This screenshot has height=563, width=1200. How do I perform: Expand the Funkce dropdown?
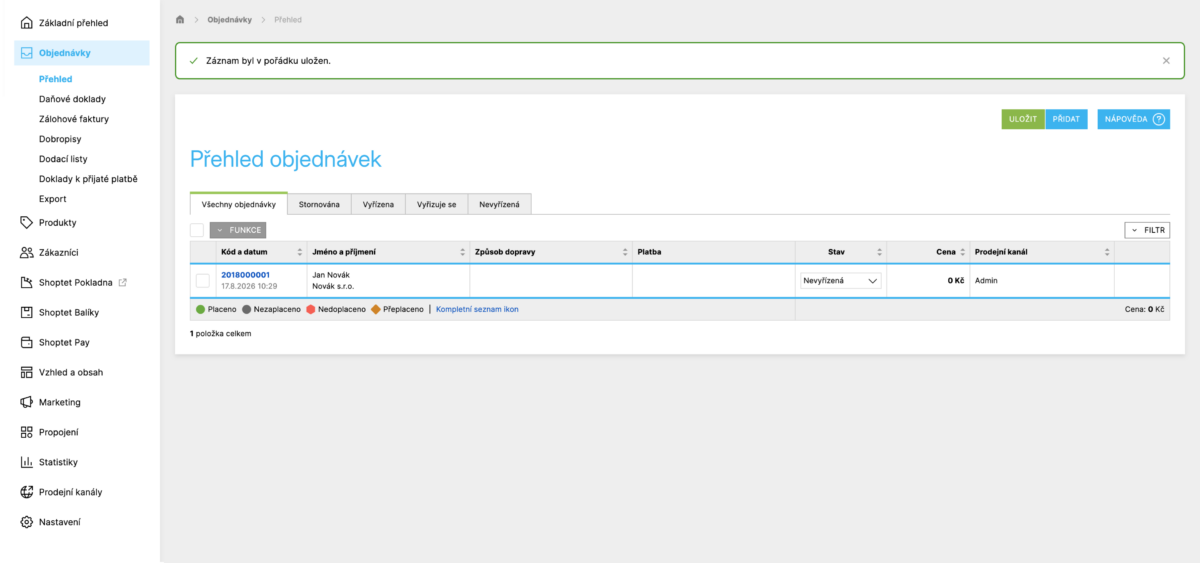click(238, 230)
